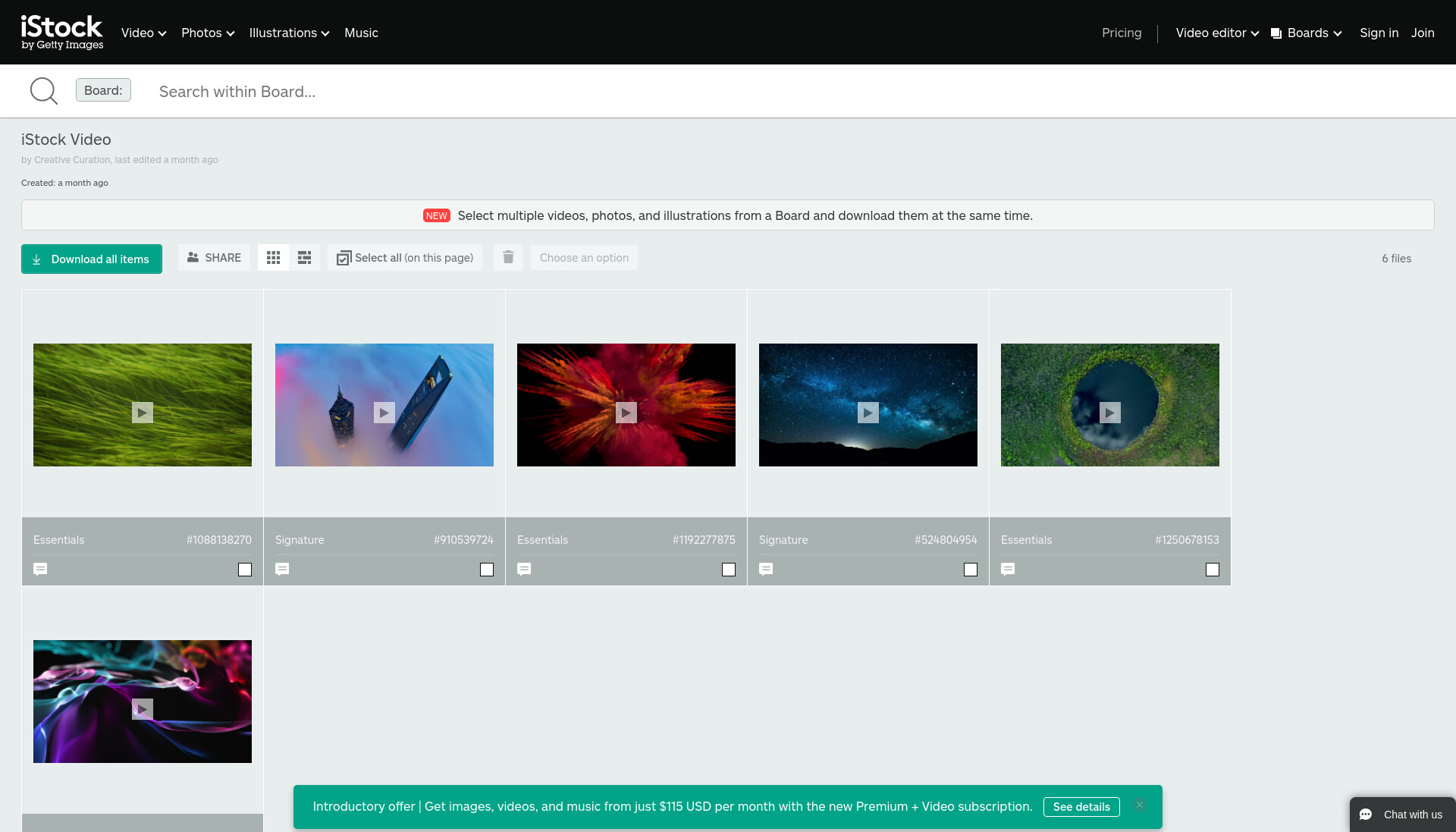Viewport: 1456px width, 832px height.
Task: Expand the Video menu
Action: point(143,33)
